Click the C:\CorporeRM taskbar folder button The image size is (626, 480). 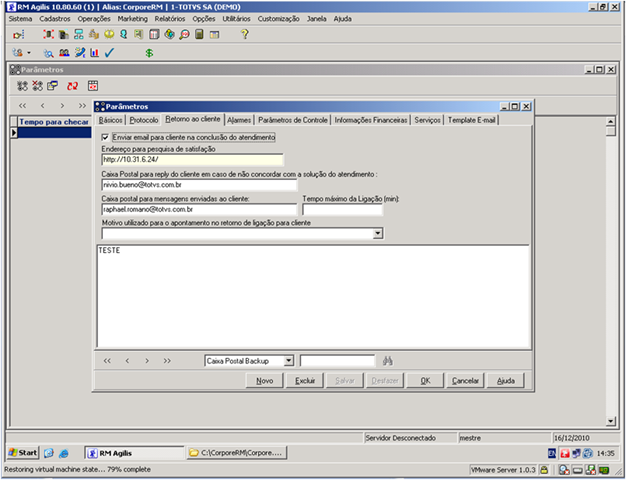[237, 453]
